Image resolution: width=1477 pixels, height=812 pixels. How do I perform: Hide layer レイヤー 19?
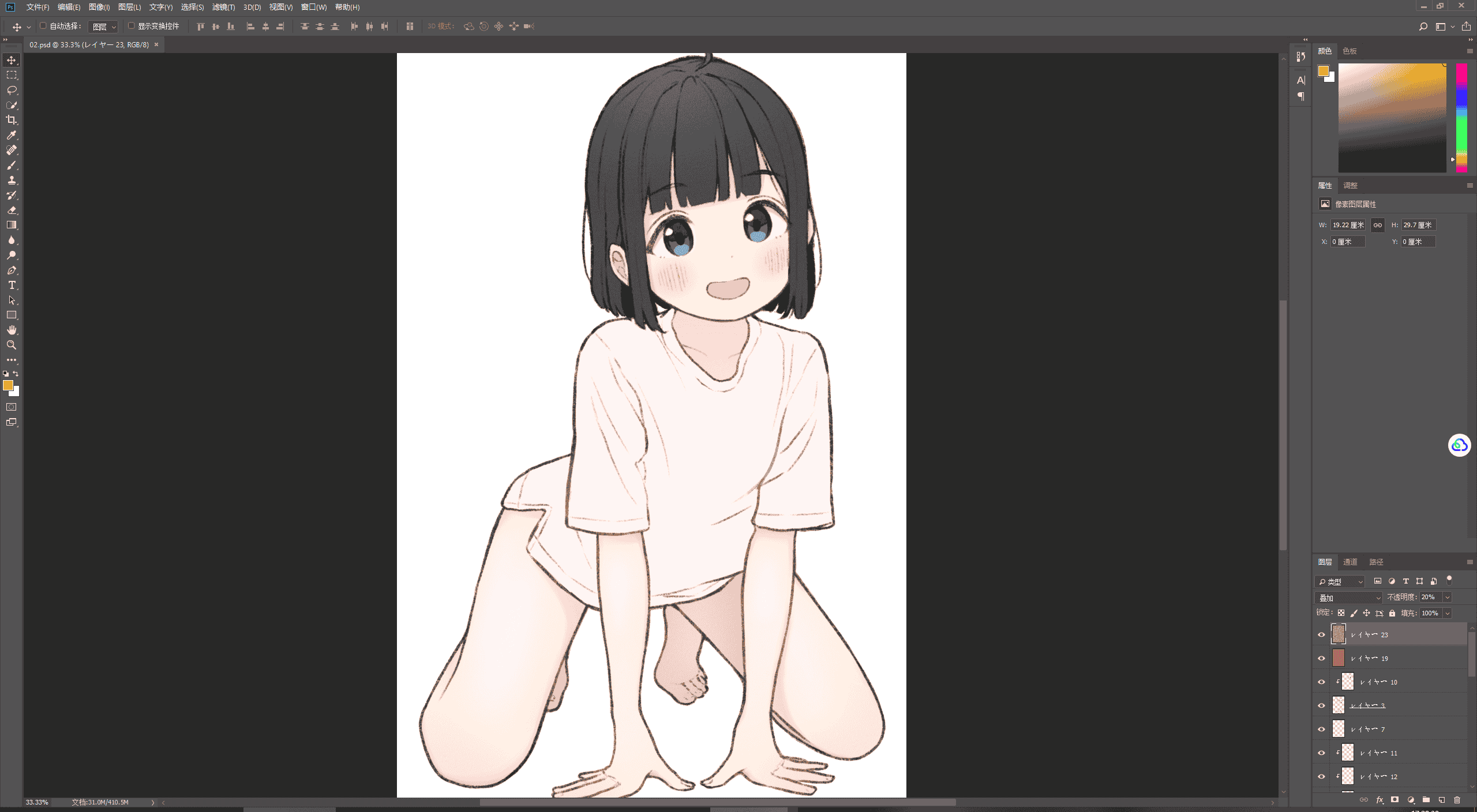coord(1321,658)
